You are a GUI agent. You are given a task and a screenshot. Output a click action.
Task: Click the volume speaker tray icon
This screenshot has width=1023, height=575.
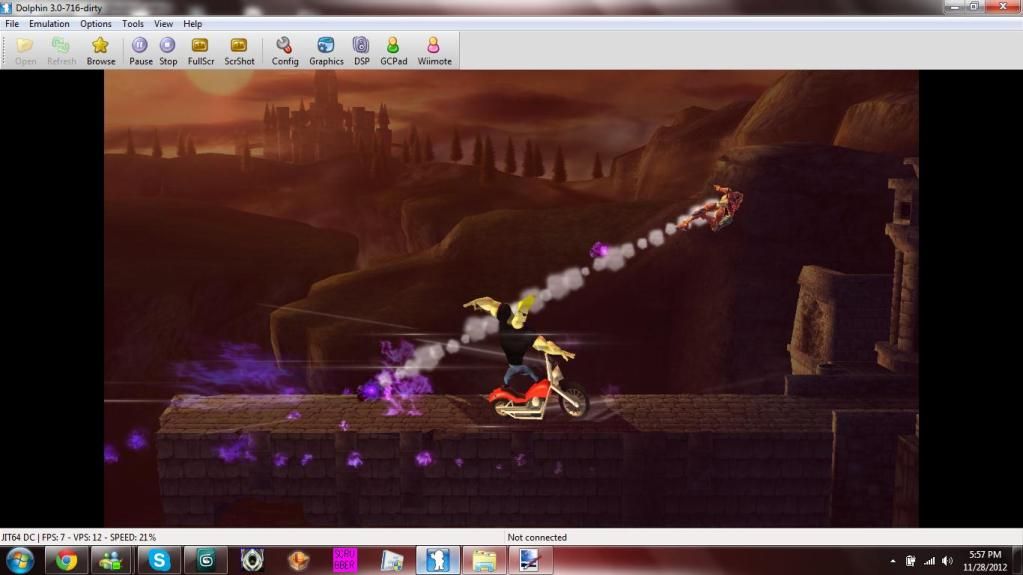pyautogui.click(x=947, y=561)
